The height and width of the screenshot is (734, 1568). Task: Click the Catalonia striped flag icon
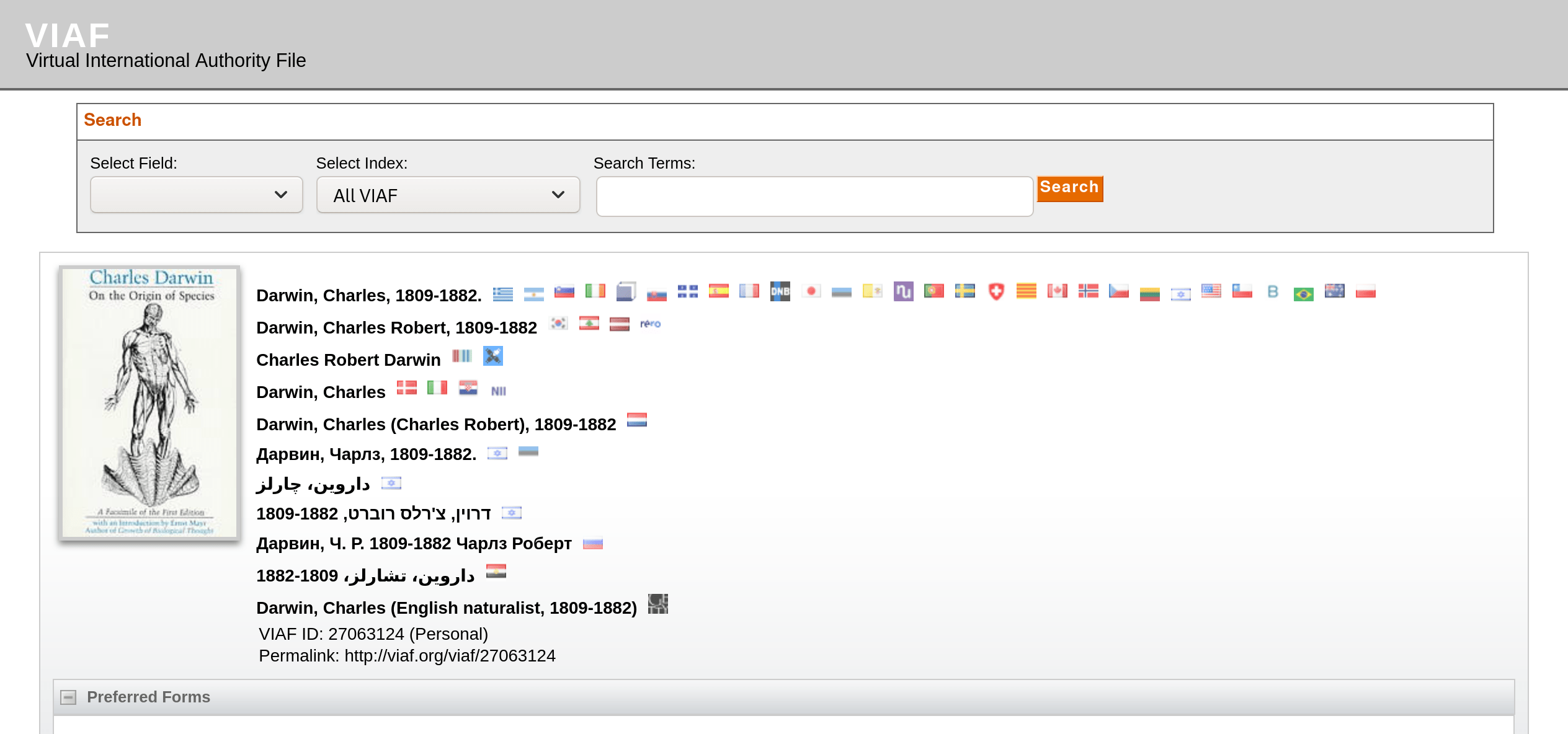click(1026, 291)
